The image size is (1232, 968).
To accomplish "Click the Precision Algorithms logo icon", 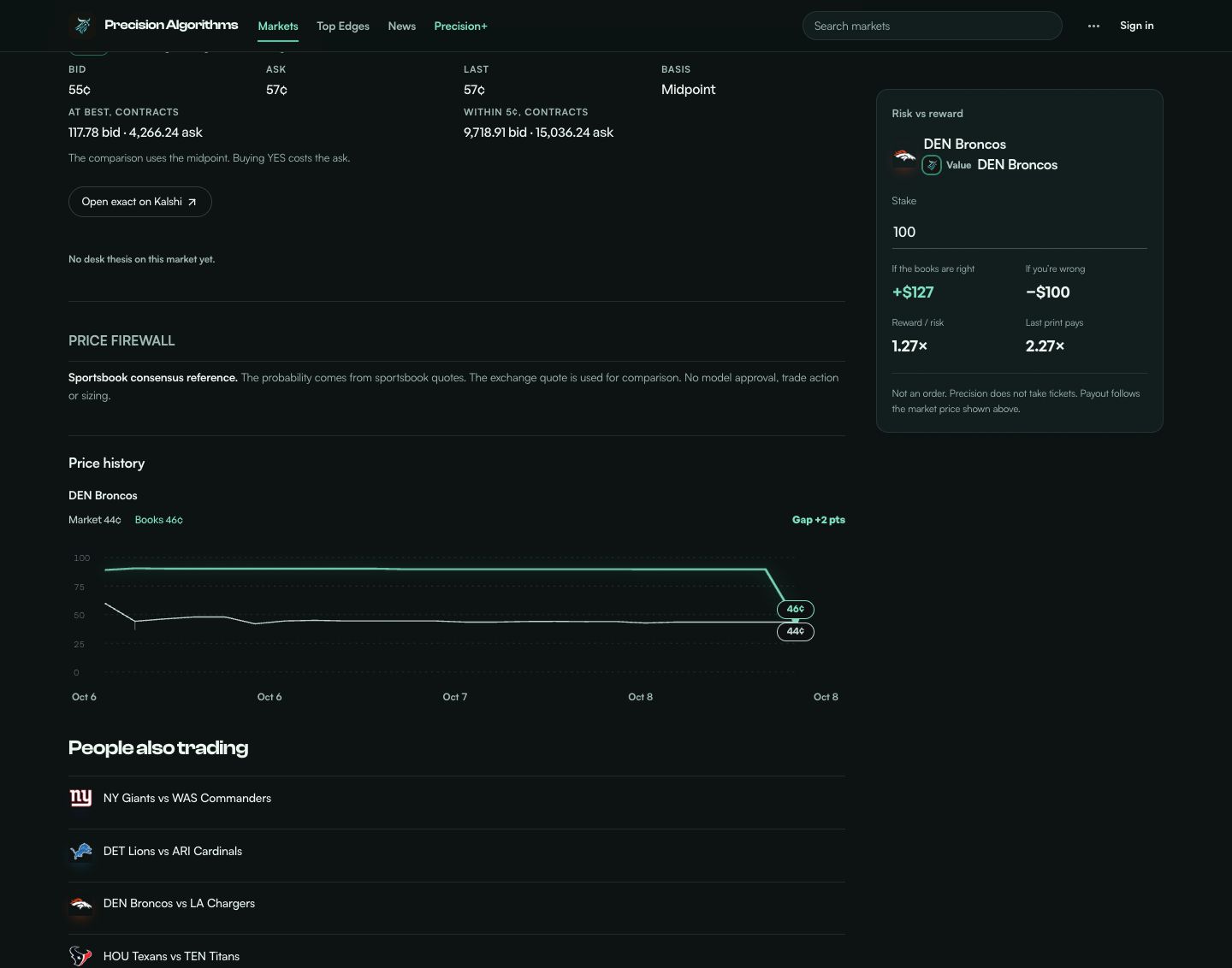I will (x=82, y=26).
